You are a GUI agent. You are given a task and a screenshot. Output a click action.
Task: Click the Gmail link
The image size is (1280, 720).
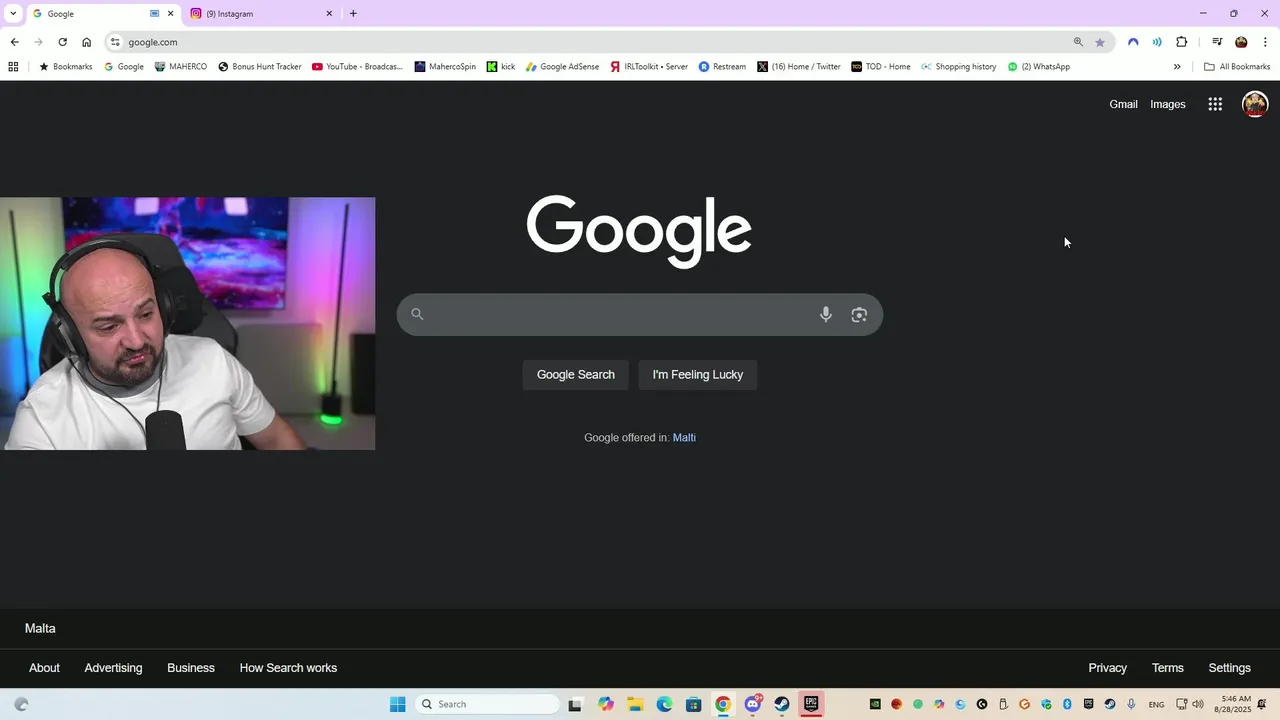pos(1123,104)
